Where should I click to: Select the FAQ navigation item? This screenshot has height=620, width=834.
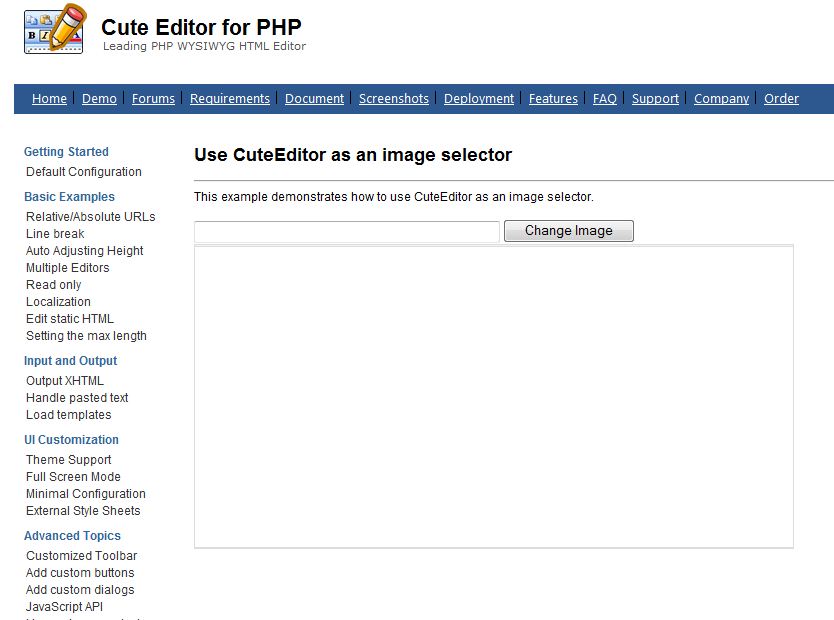pyautogui.click(x=605, y=98)
